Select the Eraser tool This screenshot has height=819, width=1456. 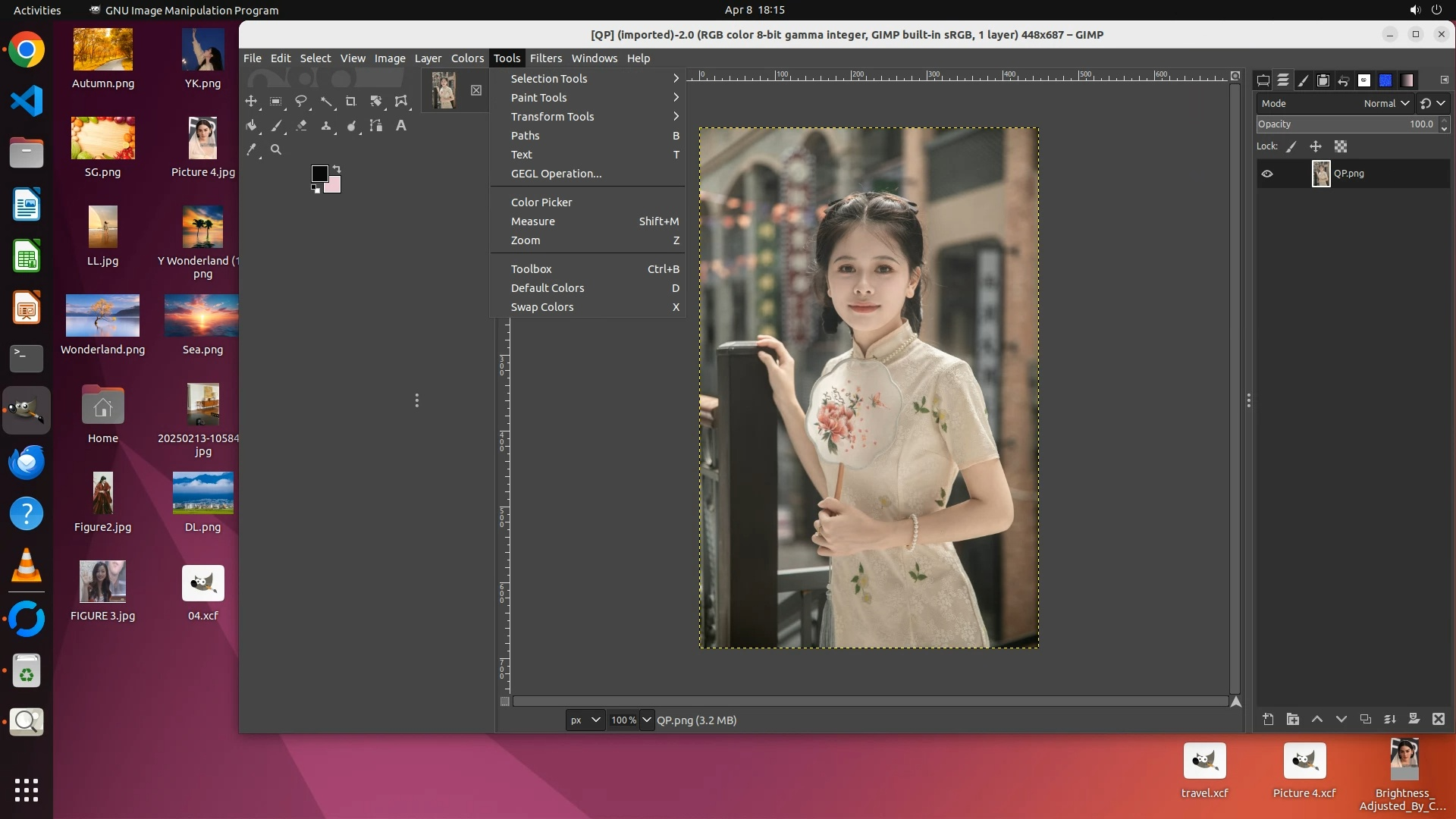tap(301, 126)
